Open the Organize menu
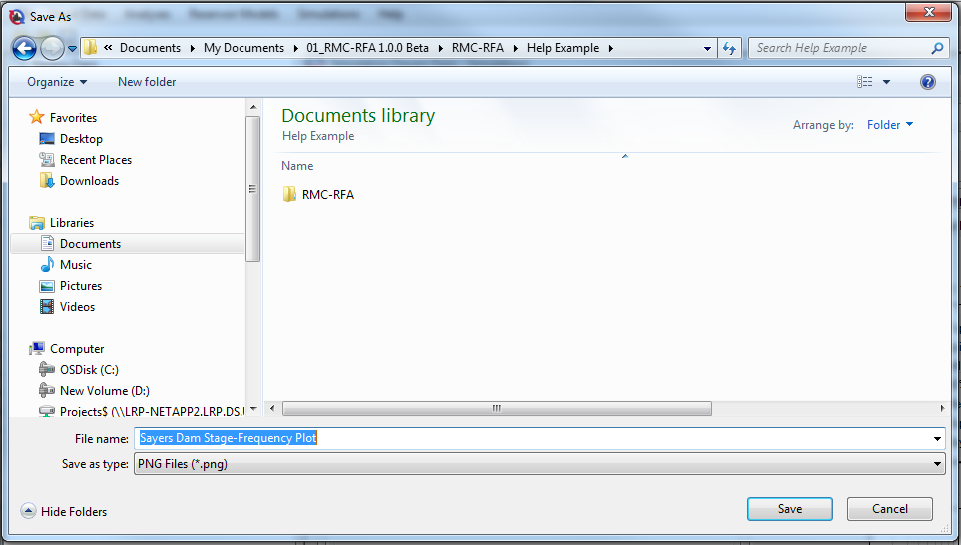The image size is (961, 545). tap(57, 82)
